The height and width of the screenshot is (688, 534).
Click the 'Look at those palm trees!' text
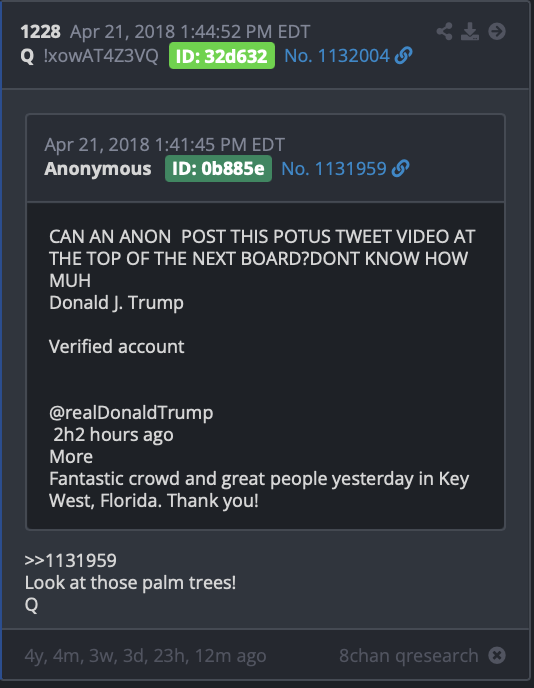click(x=130, y=583)
